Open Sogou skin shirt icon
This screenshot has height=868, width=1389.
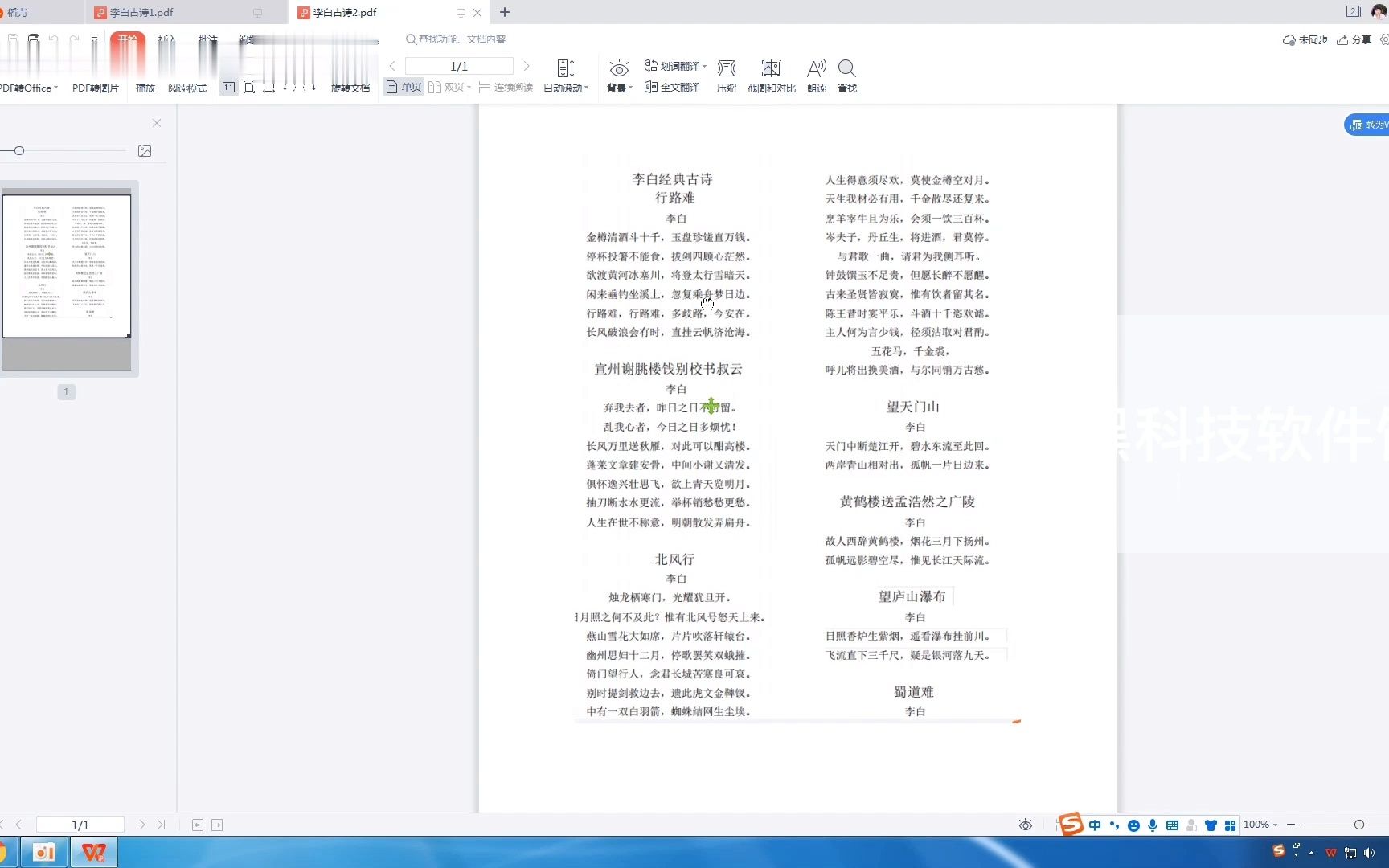(x=1211, y=825)
